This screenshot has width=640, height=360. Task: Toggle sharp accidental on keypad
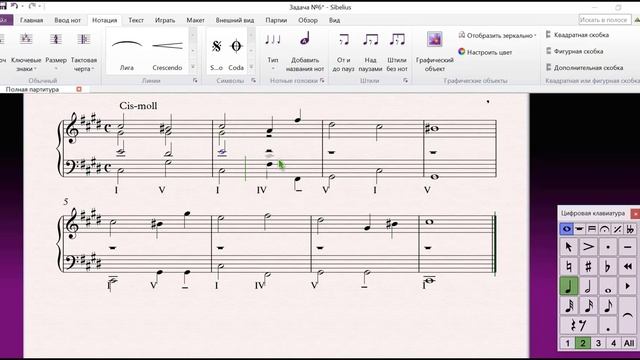click(x=588, y=267)
